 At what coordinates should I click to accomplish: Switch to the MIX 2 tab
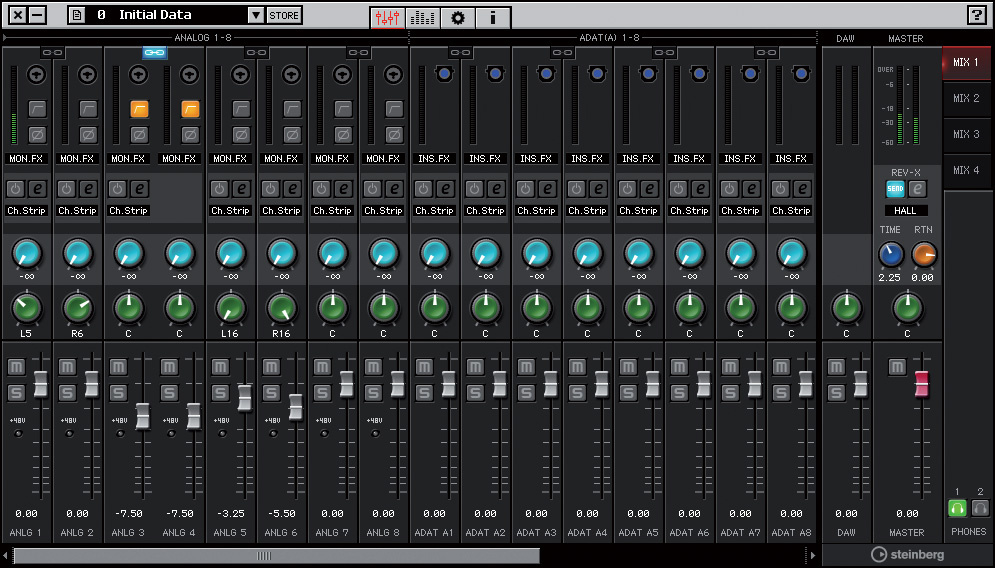tap(966, 98)
